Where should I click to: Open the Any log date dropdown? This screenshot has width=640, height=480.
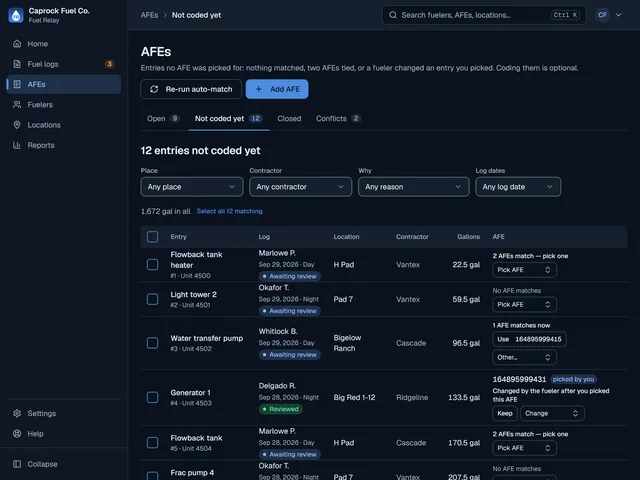(x=518, y=187)
